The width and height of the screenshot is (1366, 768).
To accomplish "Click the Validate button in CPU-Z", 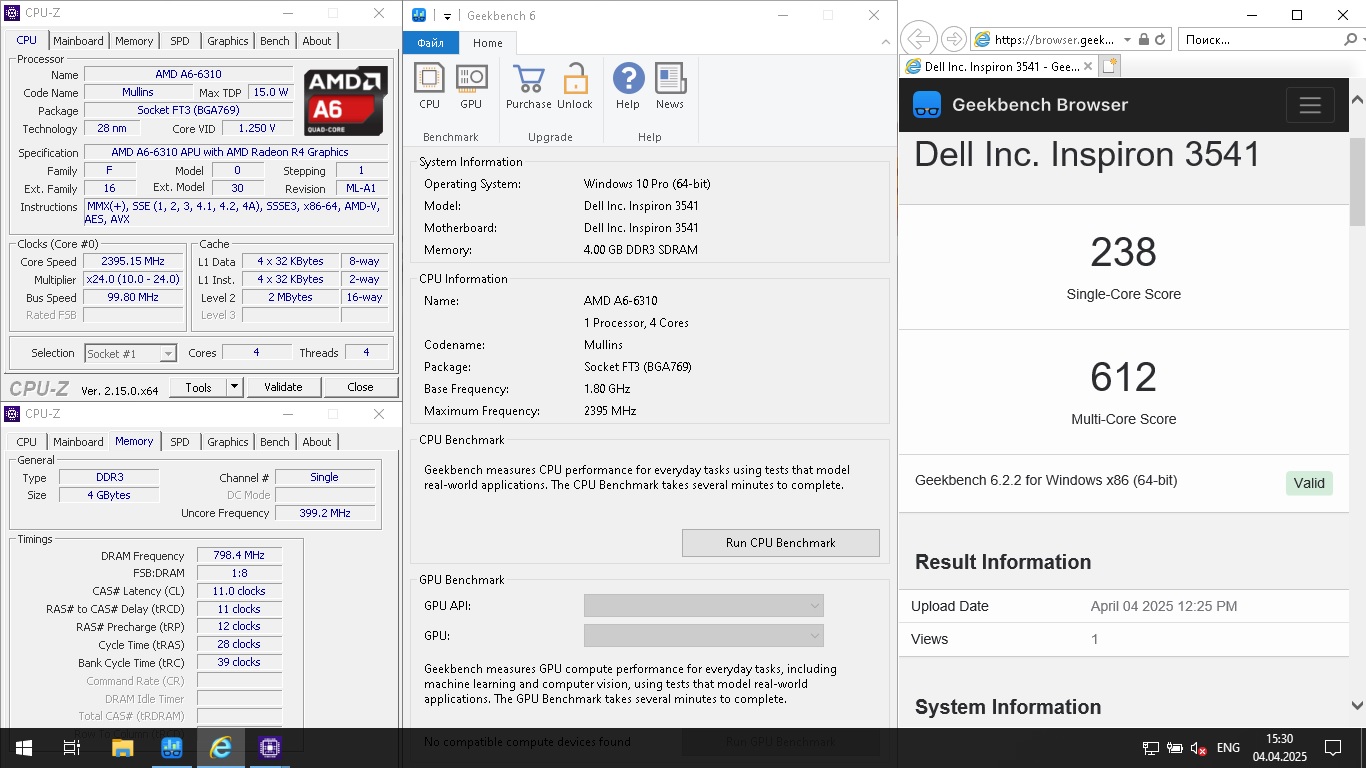I will click(x=283, y=387).
